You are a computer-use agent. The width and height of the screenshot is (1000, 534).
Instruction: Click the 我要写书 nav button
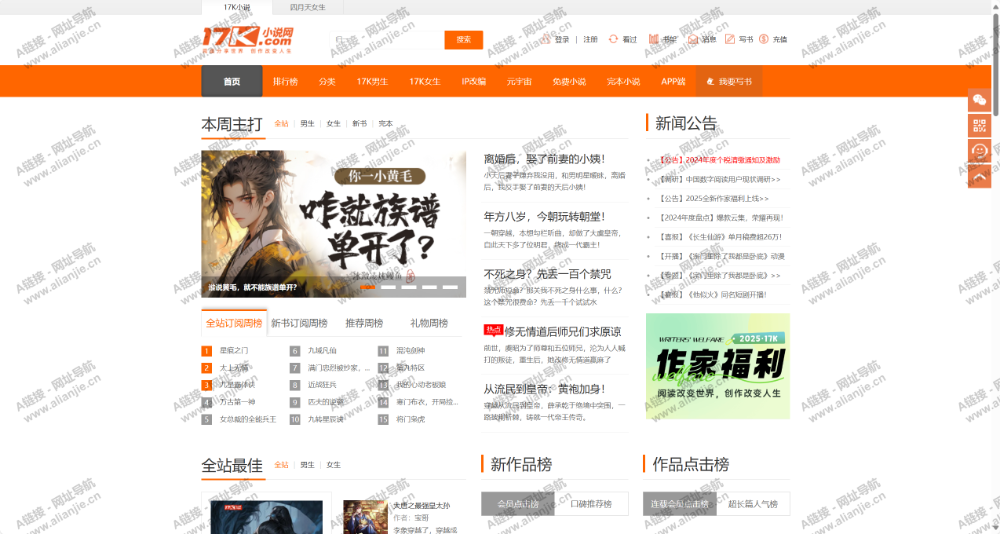pyautogui.click(x=729, y=81)
